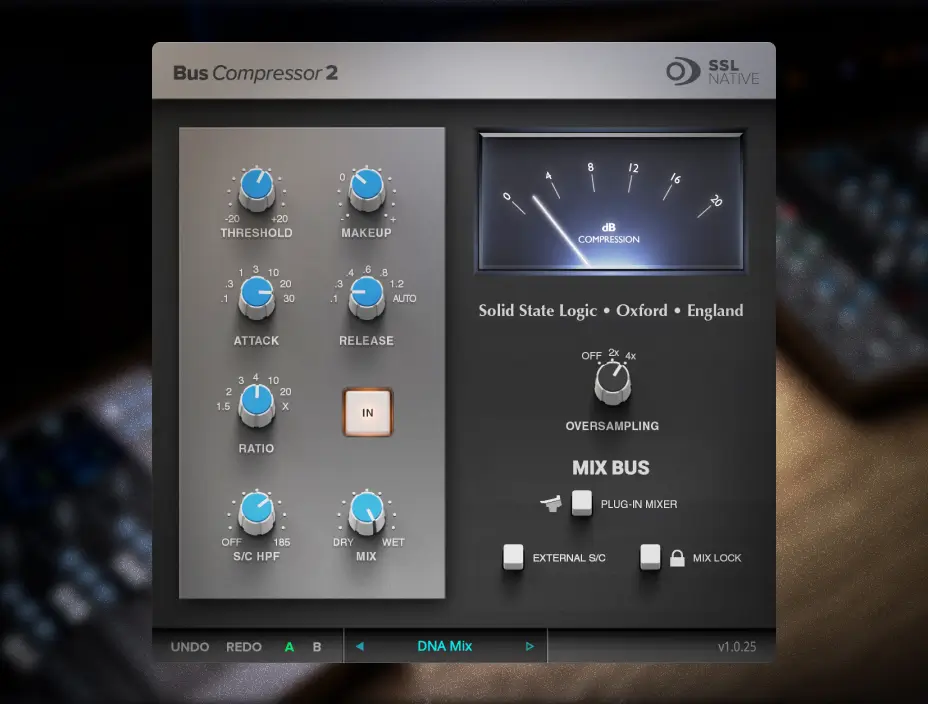
Task: Click UNDO in the bottom bar
Action: coord(189,647)
